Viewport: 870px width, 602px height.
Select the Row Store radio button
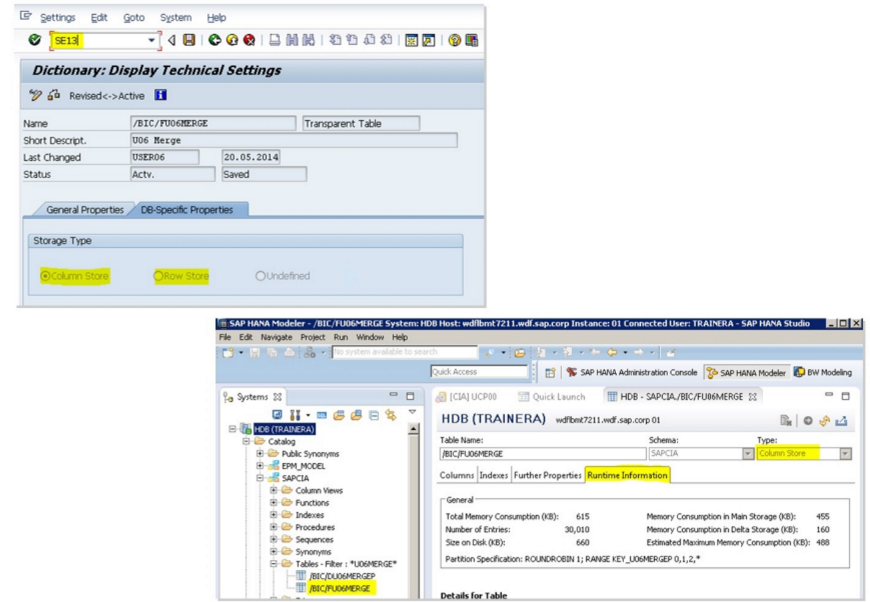pyautogui.click(x=159, y=276)
